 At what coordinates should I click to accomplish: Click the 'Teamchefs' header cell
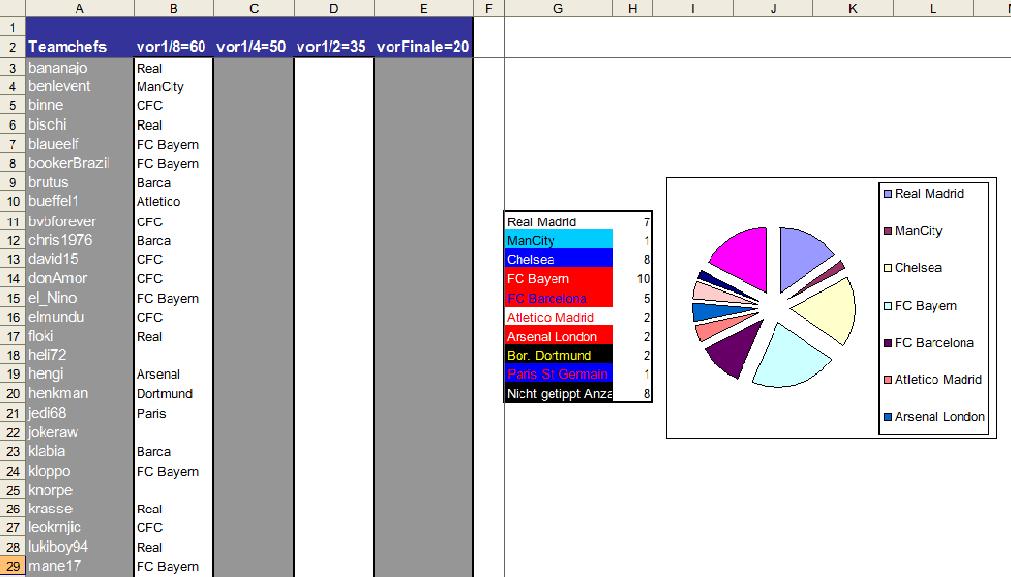pos(80,46)
